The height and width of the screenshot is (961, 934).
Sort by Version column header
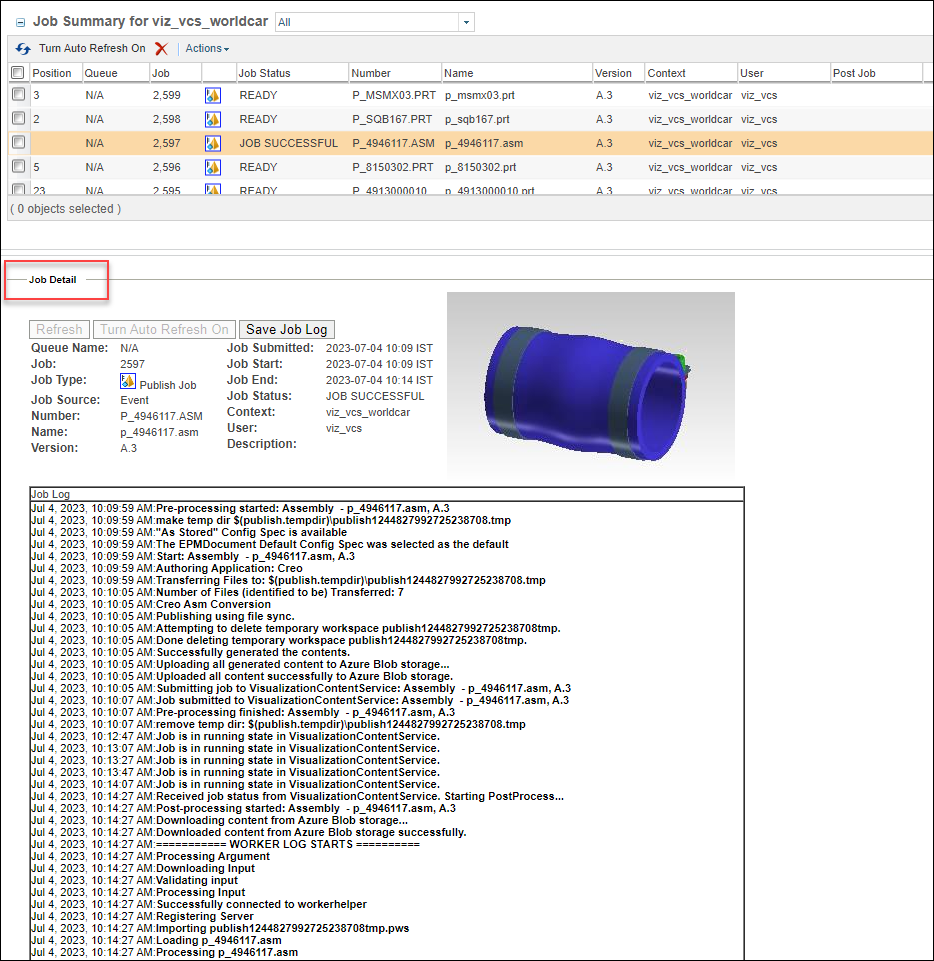coord(613,73)
